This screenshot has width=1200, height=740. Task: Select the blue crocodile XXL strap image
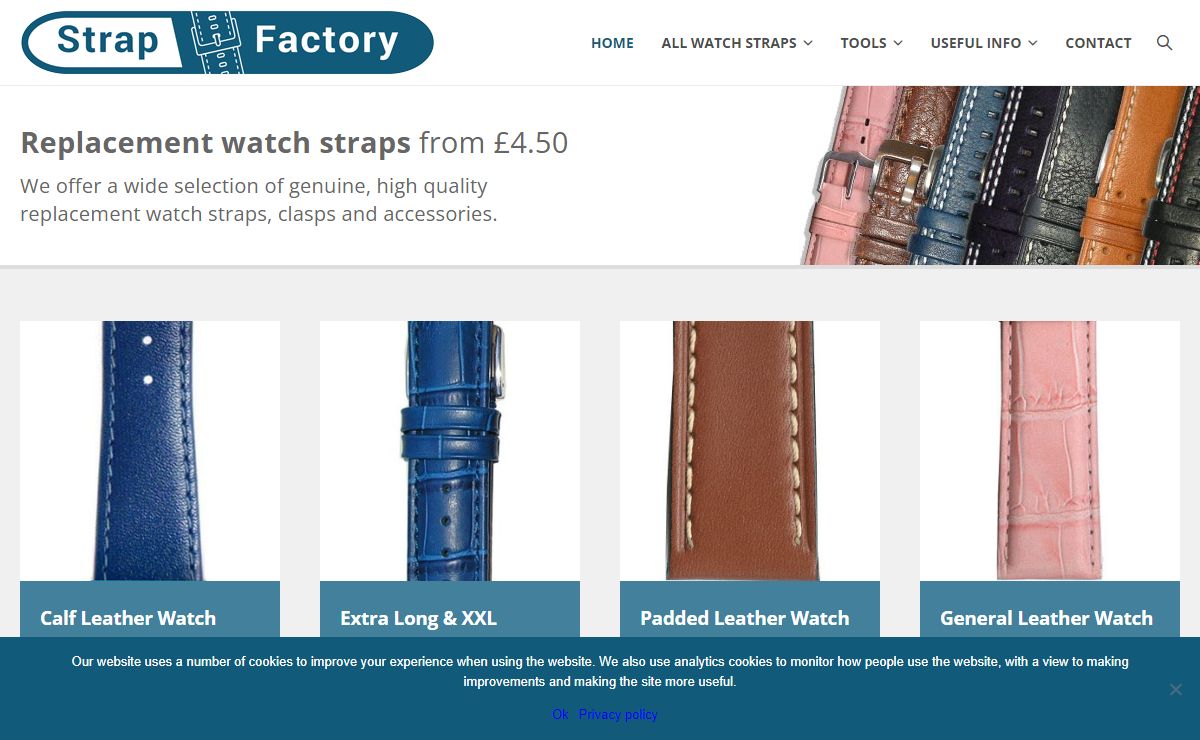450,451
